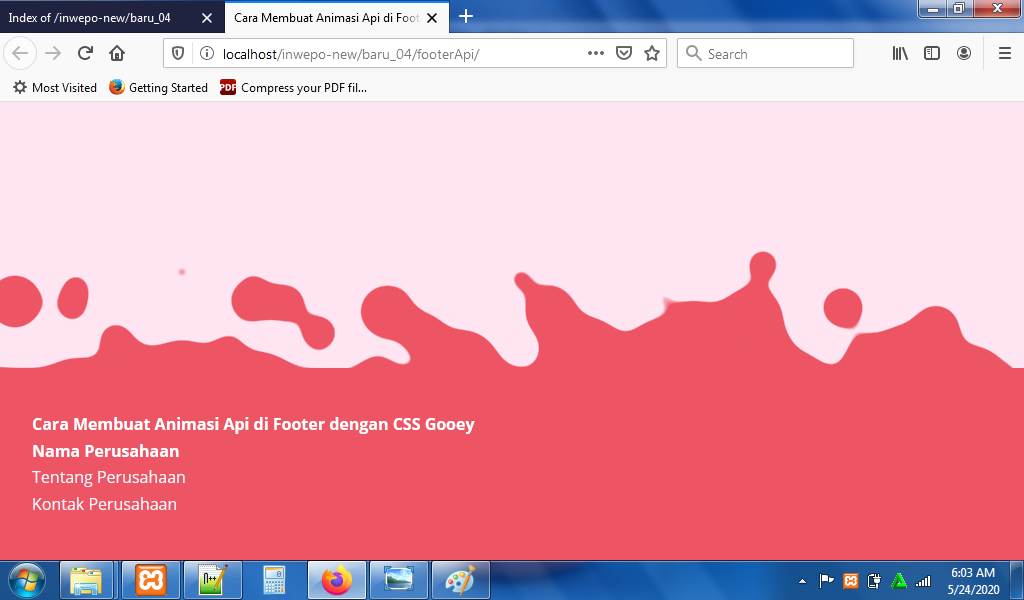Image resolution: width=1024 pixels, height=600 pixels.
Task: Click Show Desktop strip on taskbar
Action: pyautogui.click(x=1017, y=580)
